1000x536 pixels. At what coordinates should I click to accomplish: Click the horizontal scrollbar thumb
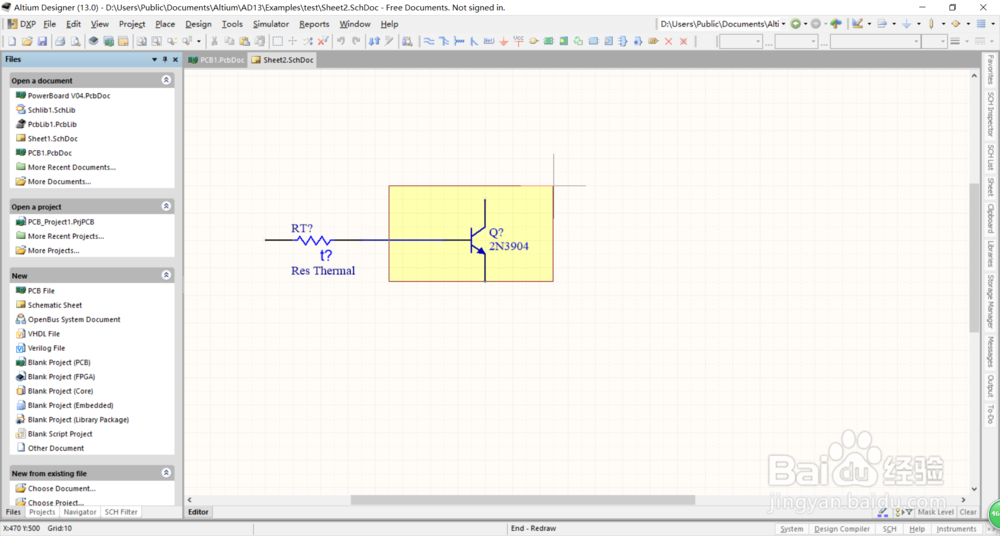(522, 500)
